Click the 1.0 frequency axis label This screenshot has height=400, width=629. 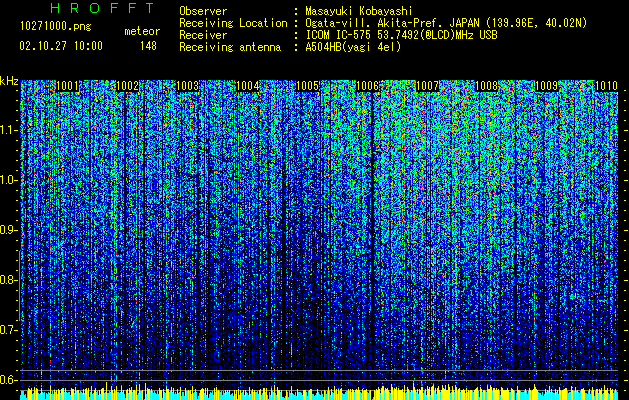(9, 180)
